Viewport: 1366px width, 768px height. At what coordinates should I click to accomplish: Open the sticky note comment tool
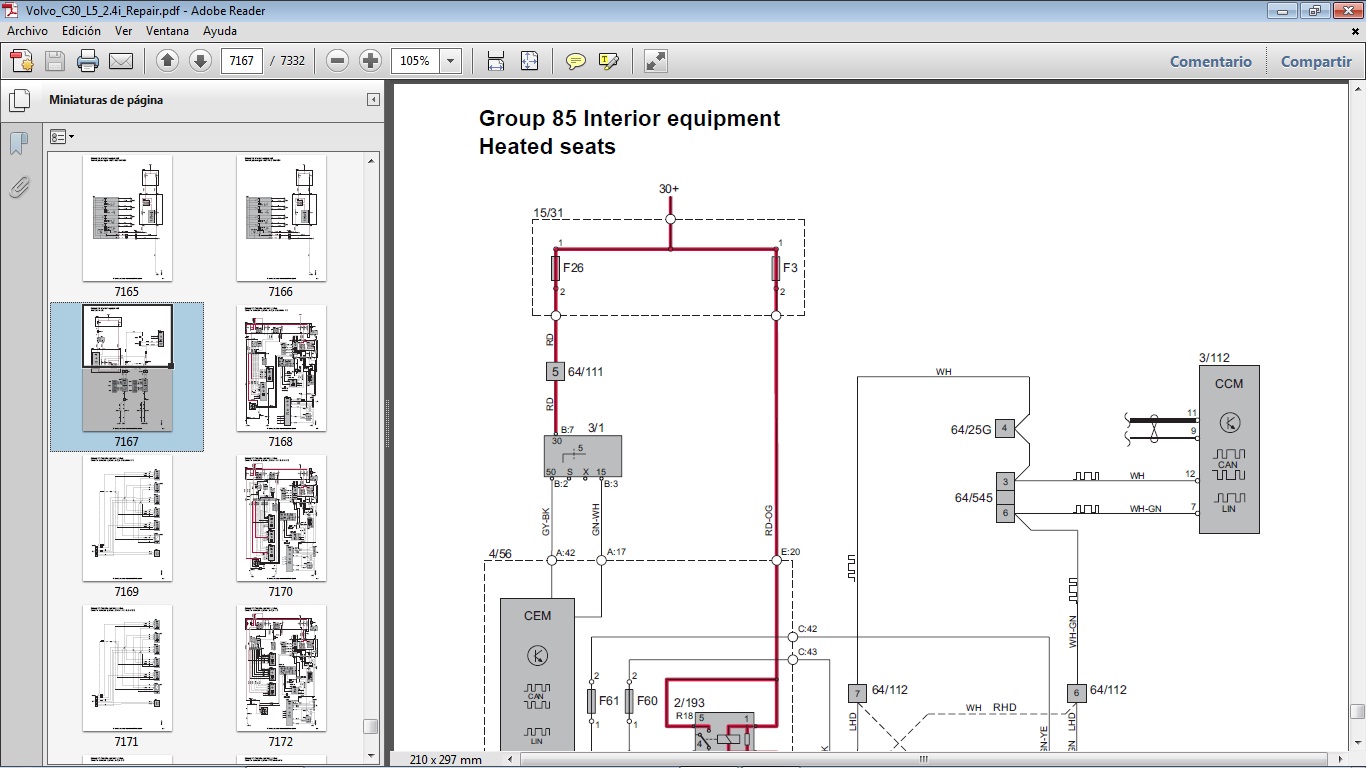point(574,60)
